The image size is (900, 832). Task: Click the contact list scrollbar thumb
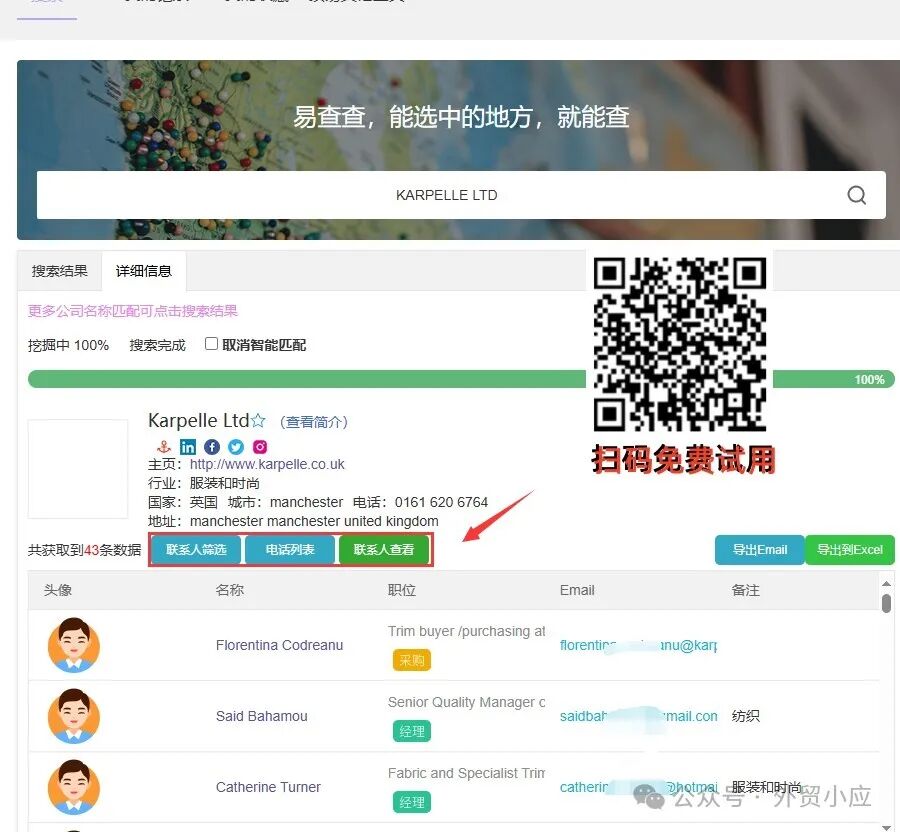[886, 603]
